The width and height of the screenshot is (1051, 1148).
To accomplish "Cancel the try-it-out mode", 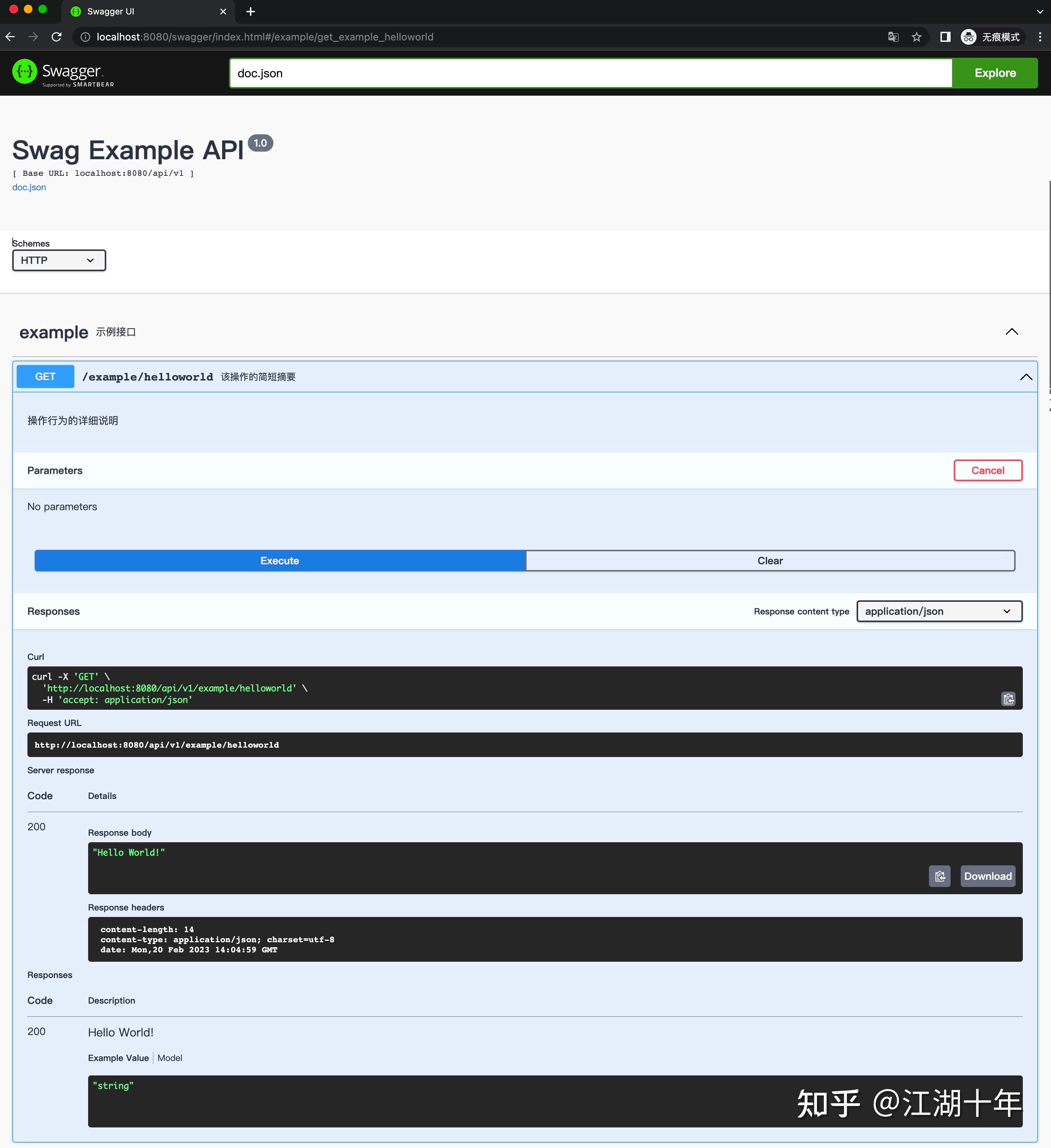I will (x=988, y=470).
